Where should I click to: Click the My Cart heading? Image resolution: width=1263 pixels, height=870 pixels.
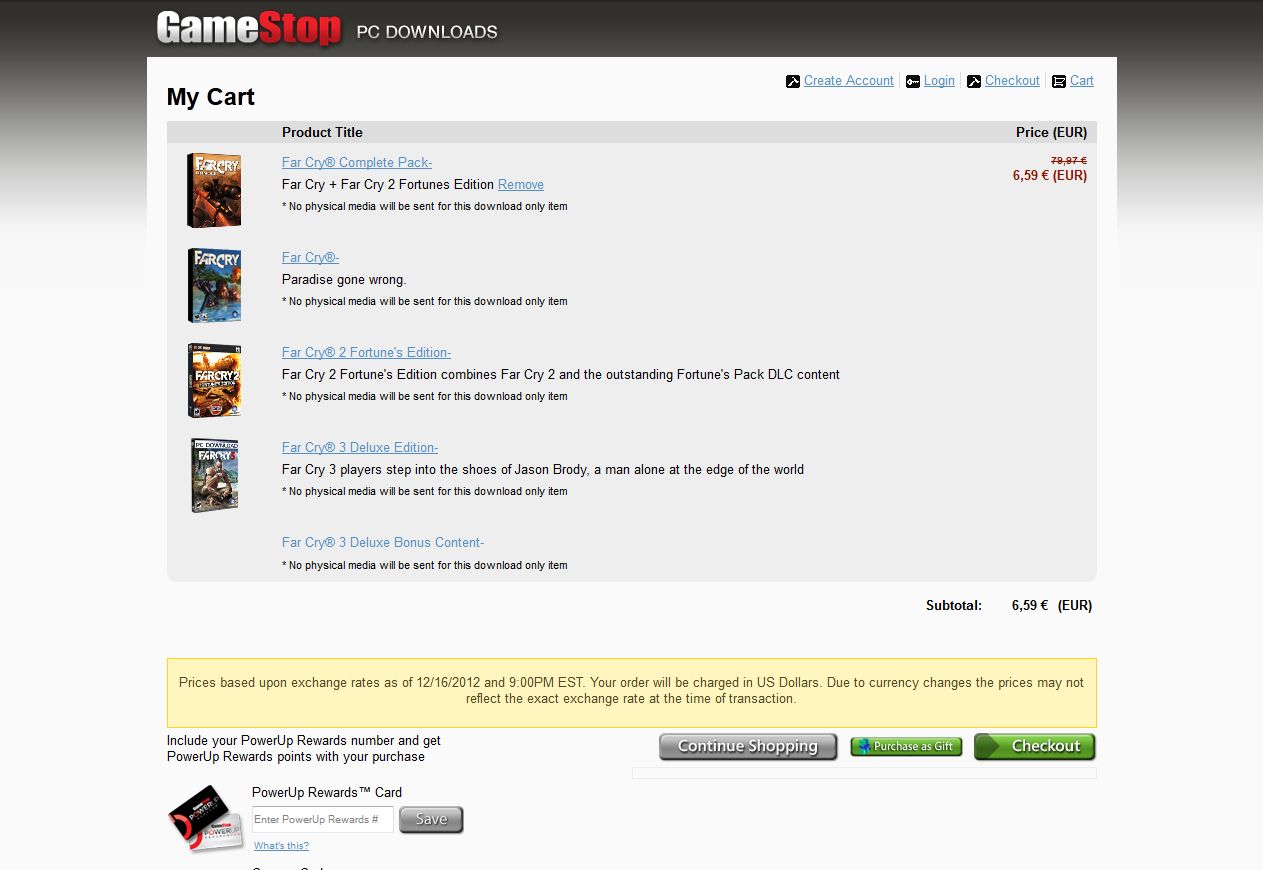[x=211, y=97]
